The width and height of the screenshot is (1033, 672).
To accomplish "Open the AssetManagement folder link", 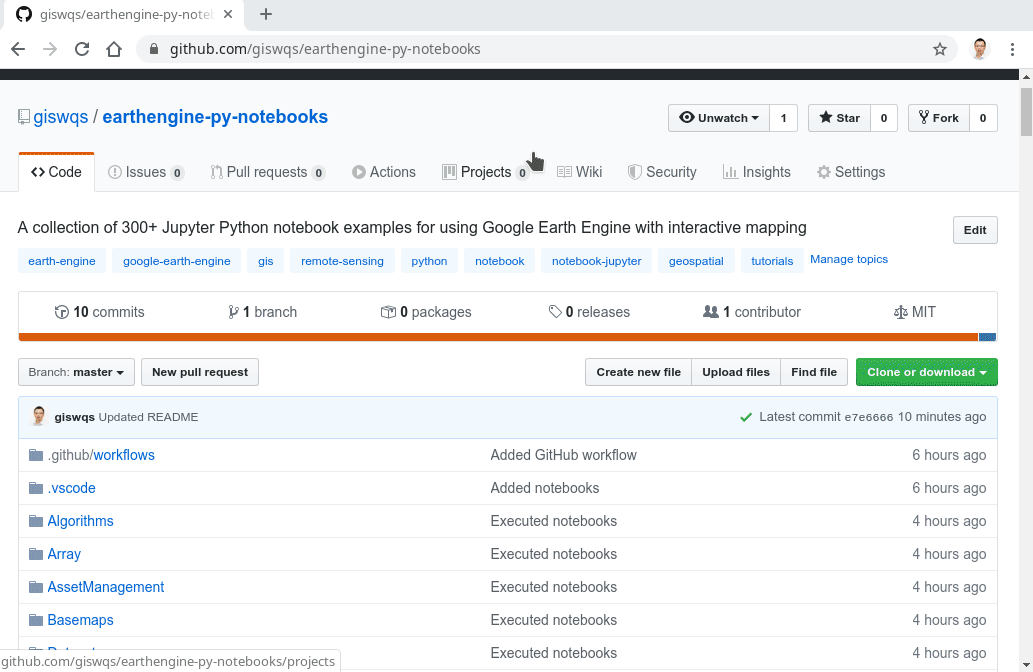I will coord(106,587).
